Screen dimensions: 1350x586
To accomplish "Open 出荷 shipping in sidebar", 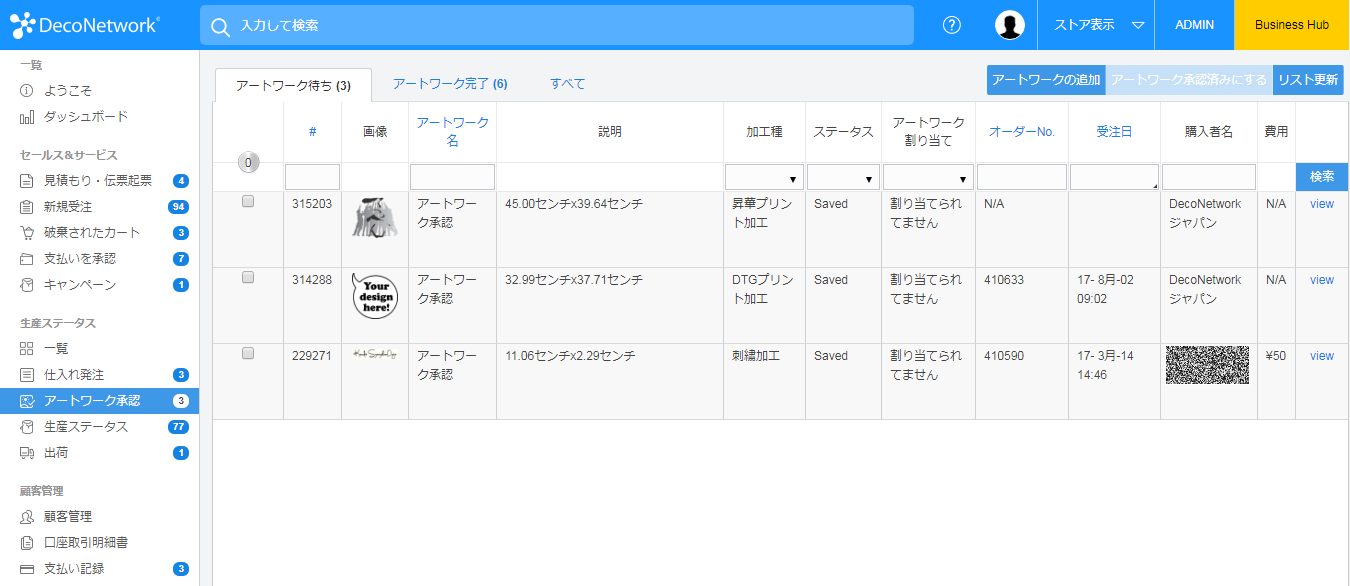I will coord(56,453).
